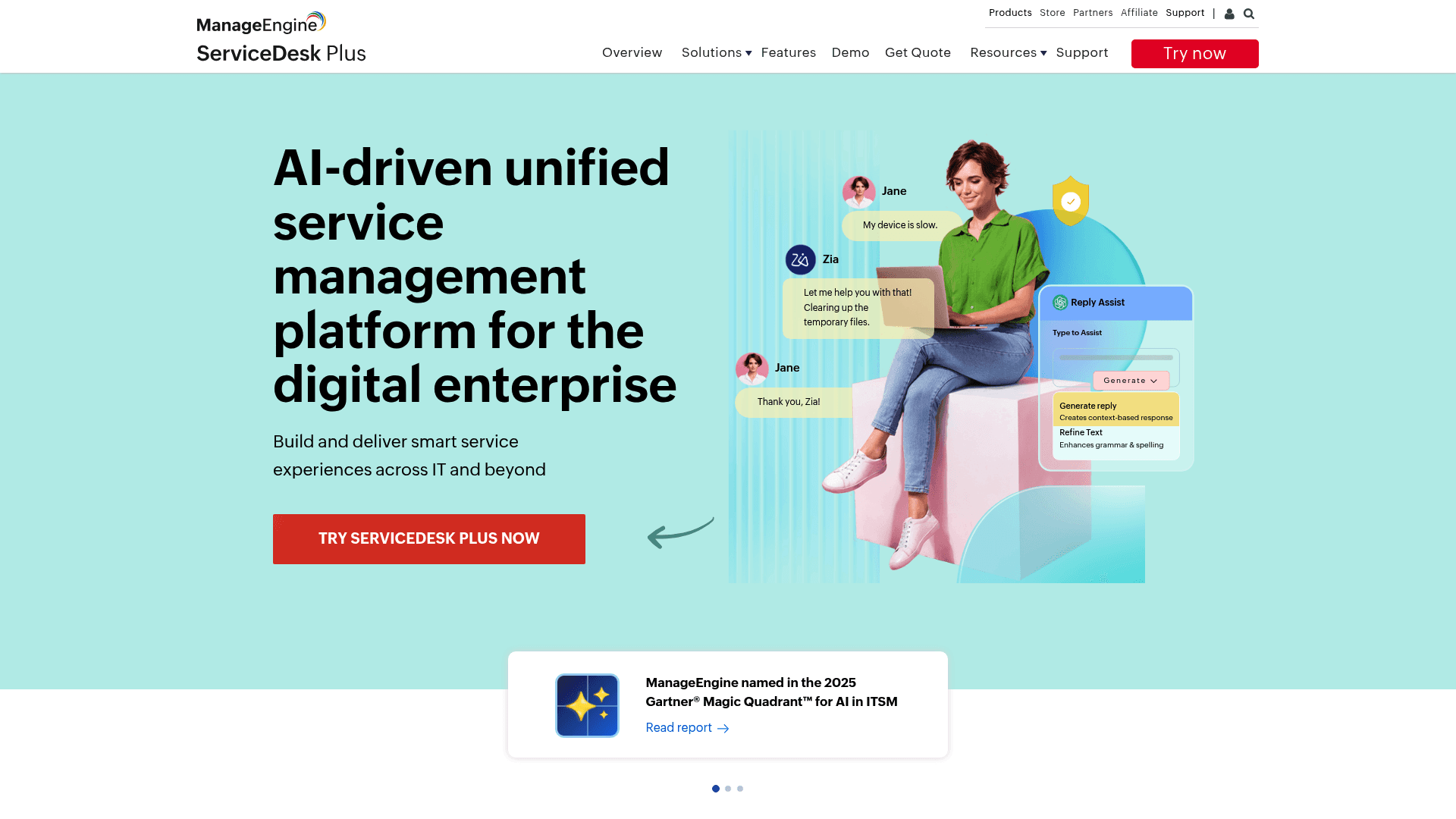Open the Generate dropdown in Reply Assist
This screenshot has width=1456, height=819.
coord(1131,381)
